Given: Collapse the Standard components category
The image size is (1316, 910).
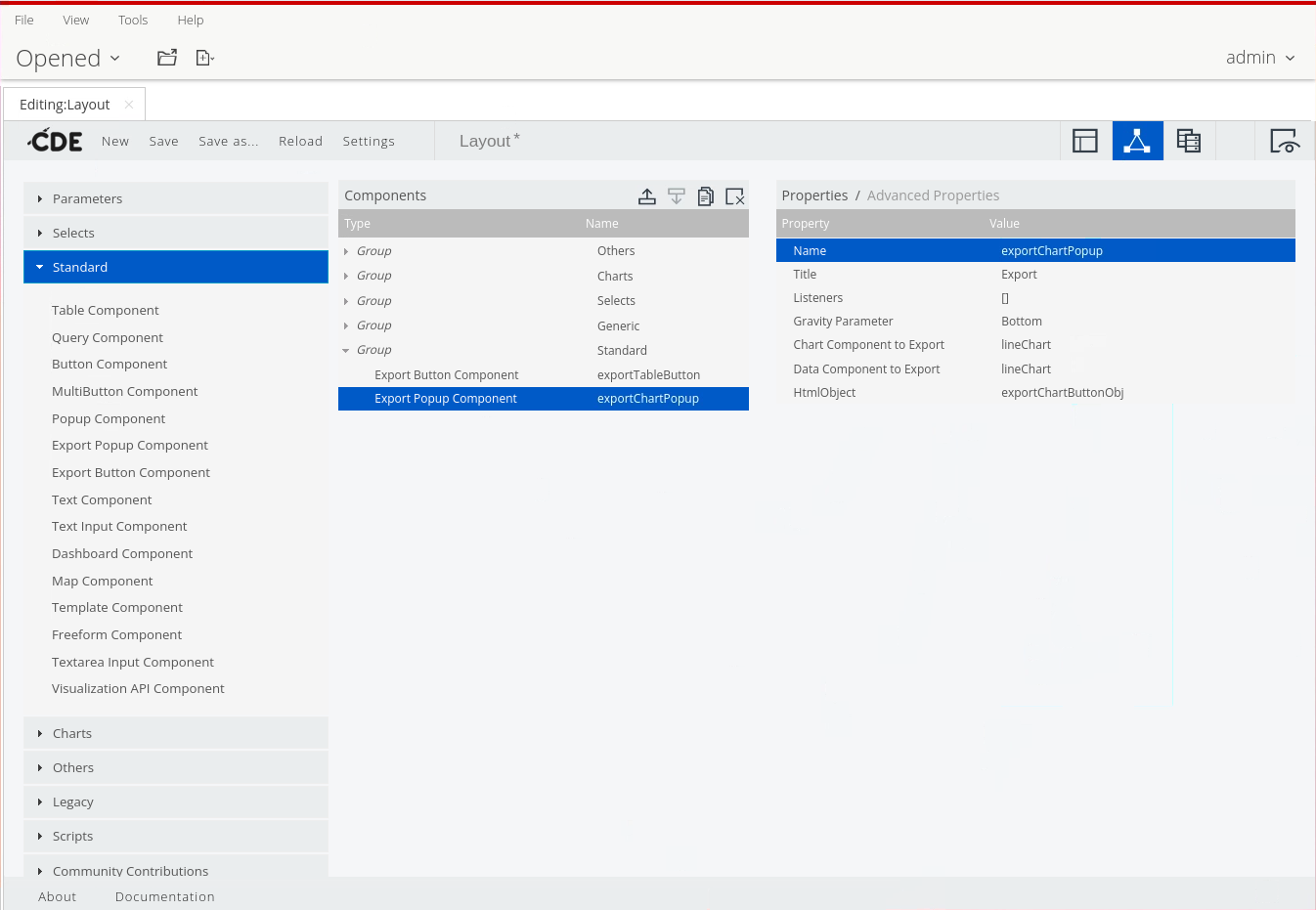Looking at the screenshot, I should (x=80, y=267).
